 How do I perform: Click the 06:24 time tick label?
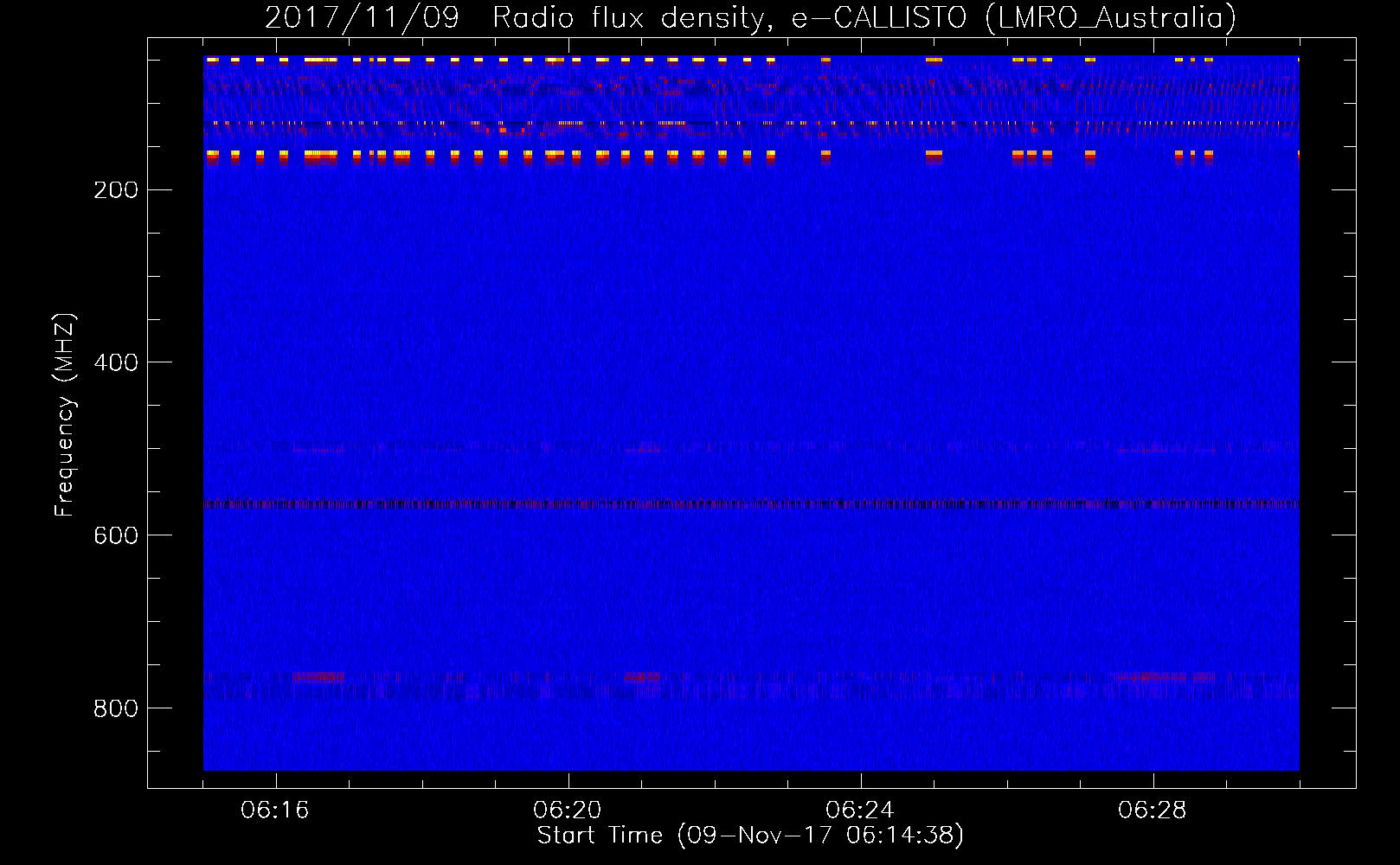pyautogui.click(x=860, y=811)
